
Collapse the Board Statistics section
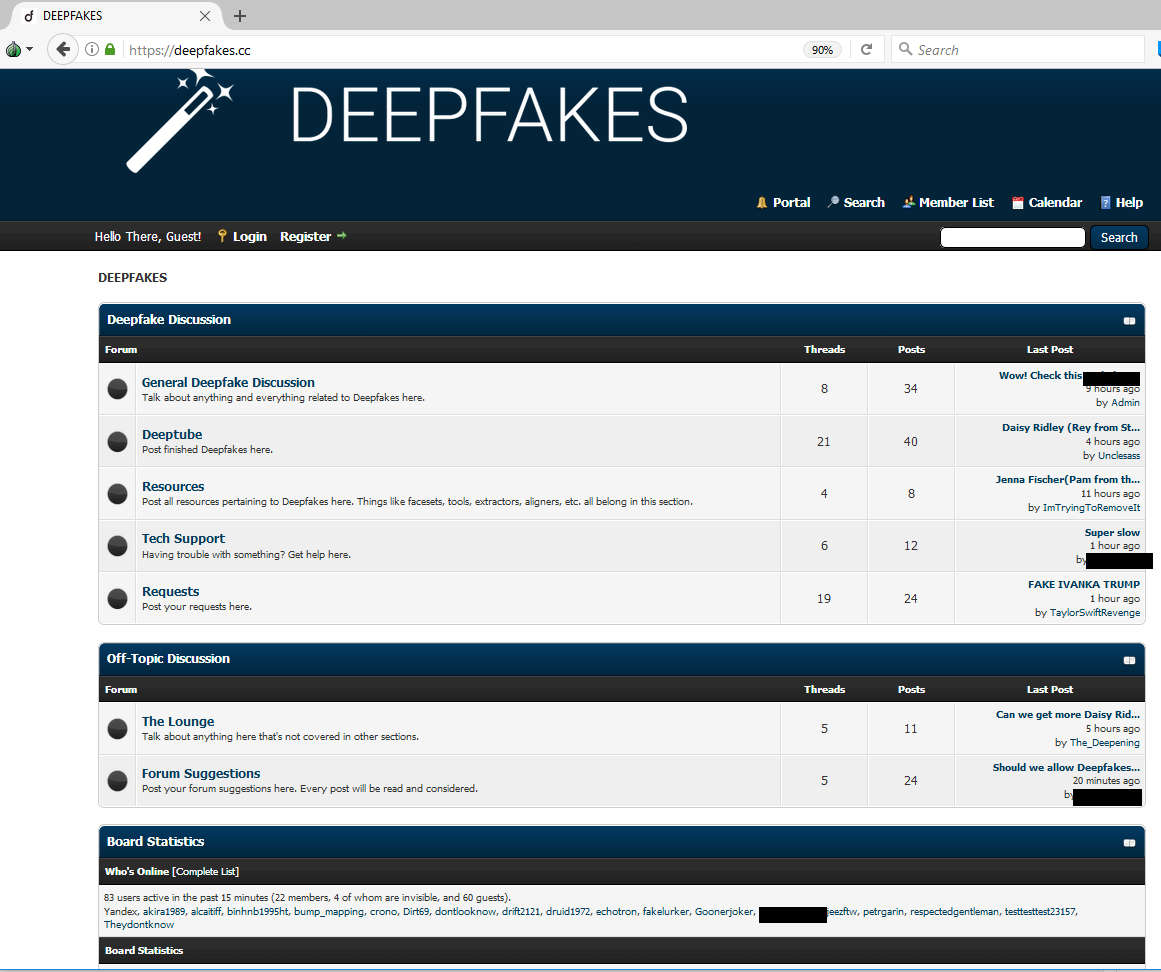[x=1129, y=843]
